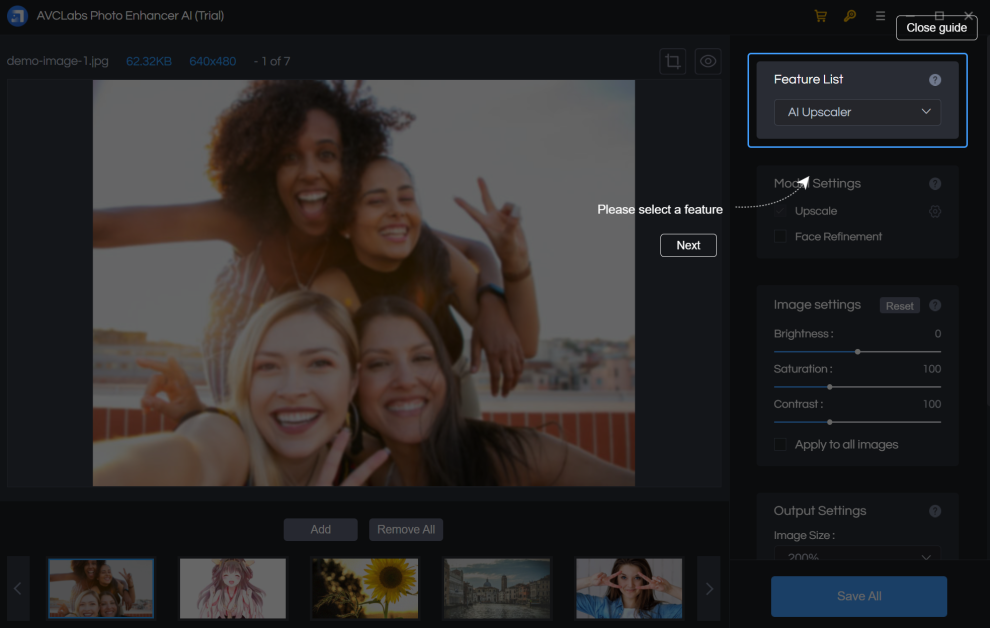
Task: Click the Add button
Action: tap(321, 530)
